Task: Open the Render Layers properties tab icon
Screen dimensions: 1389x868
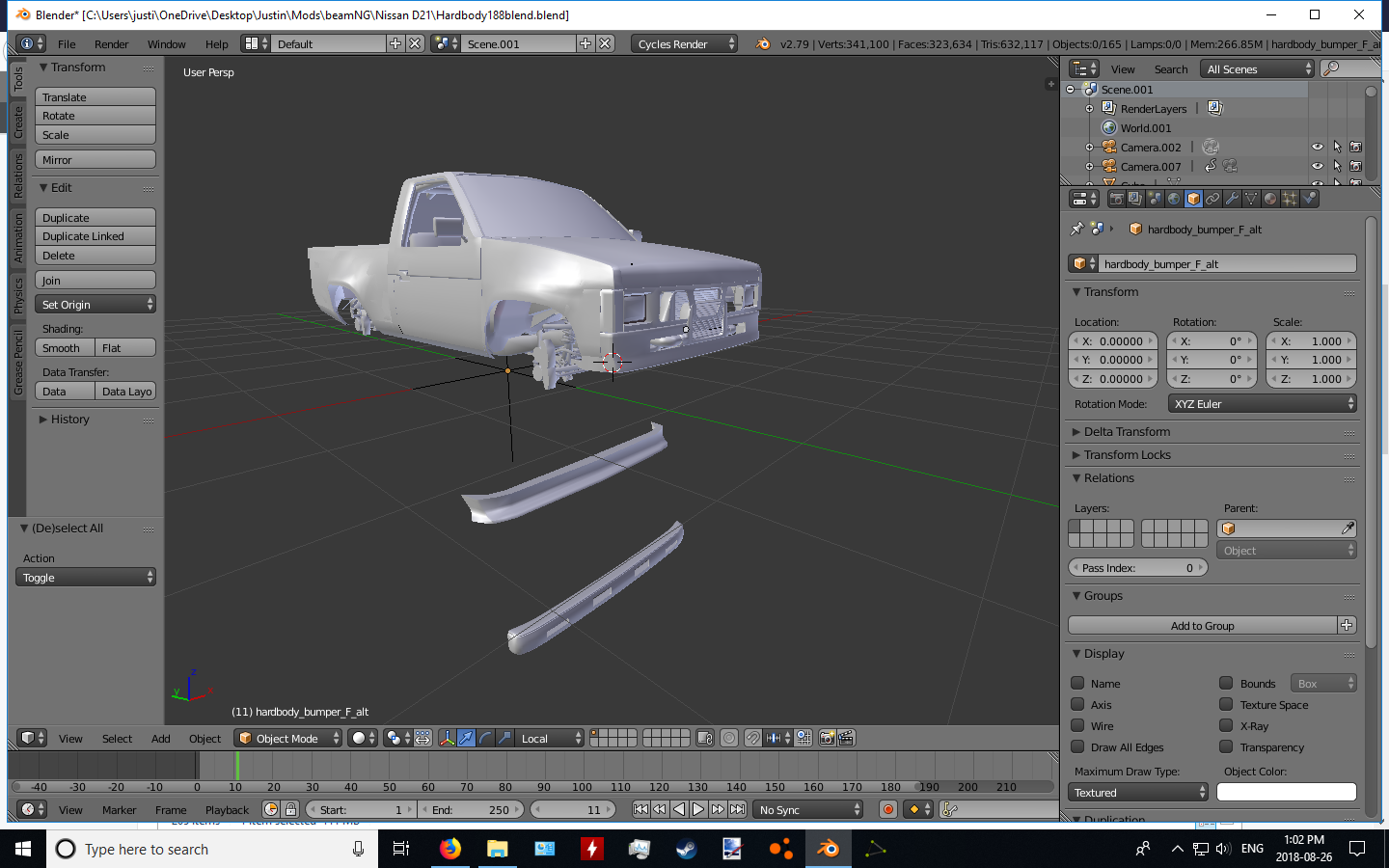Action: (1135, 199)
